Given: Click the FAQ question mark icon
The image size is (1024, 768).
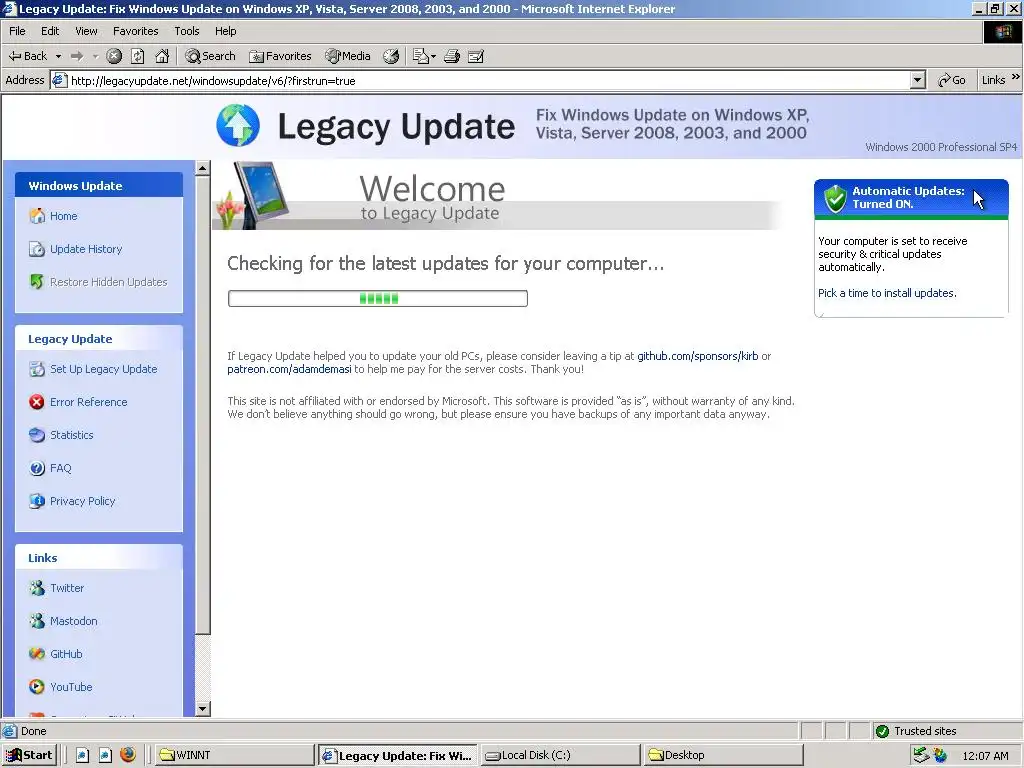Looking at the screenshot, I should tap(37, 468).
